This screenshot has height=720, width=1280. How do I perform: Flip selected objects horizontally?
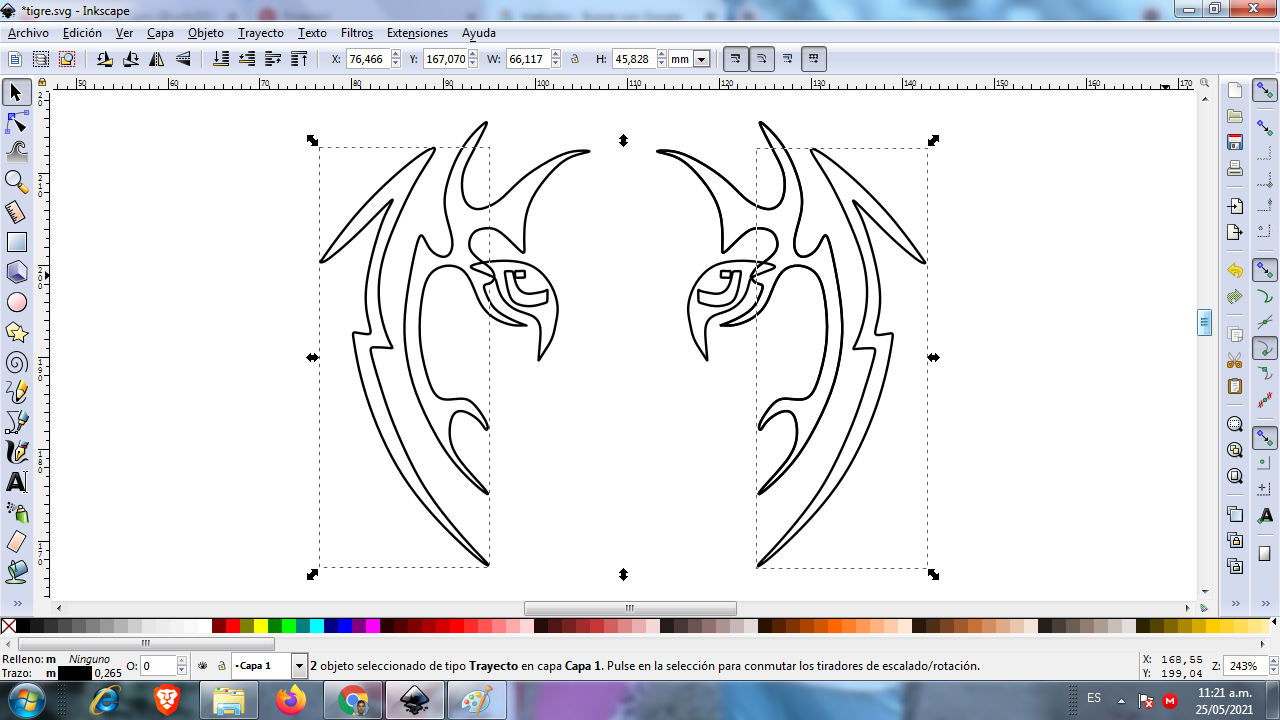coord(157,59)
